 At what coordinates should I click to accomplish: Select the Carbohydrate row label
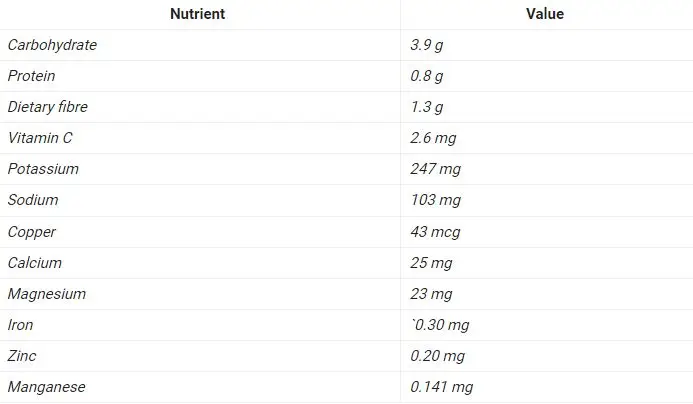pos(52,45)
